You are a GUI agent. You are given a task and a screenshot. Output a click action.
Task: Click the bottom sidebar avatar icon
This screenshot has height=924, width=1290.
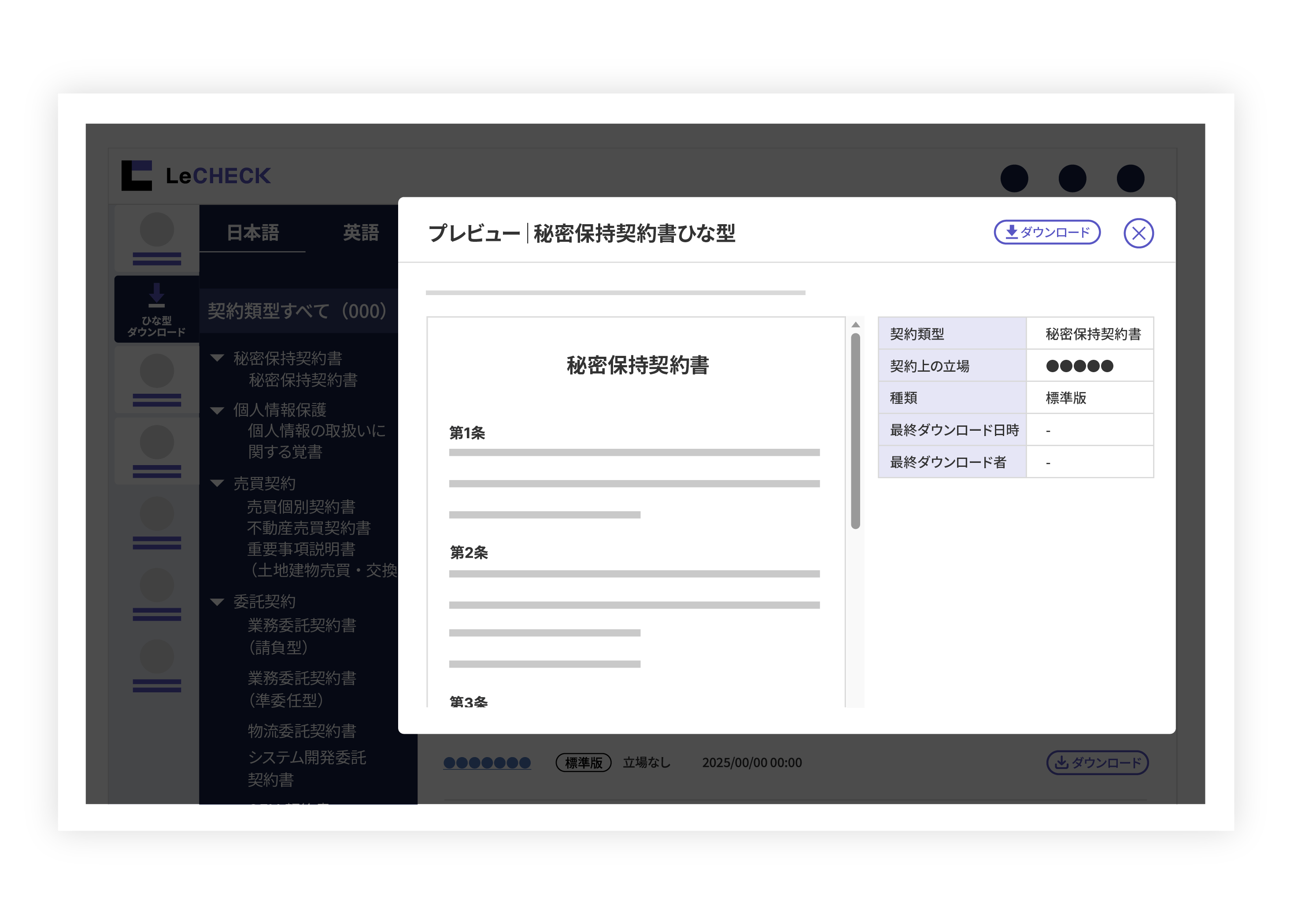156,657
